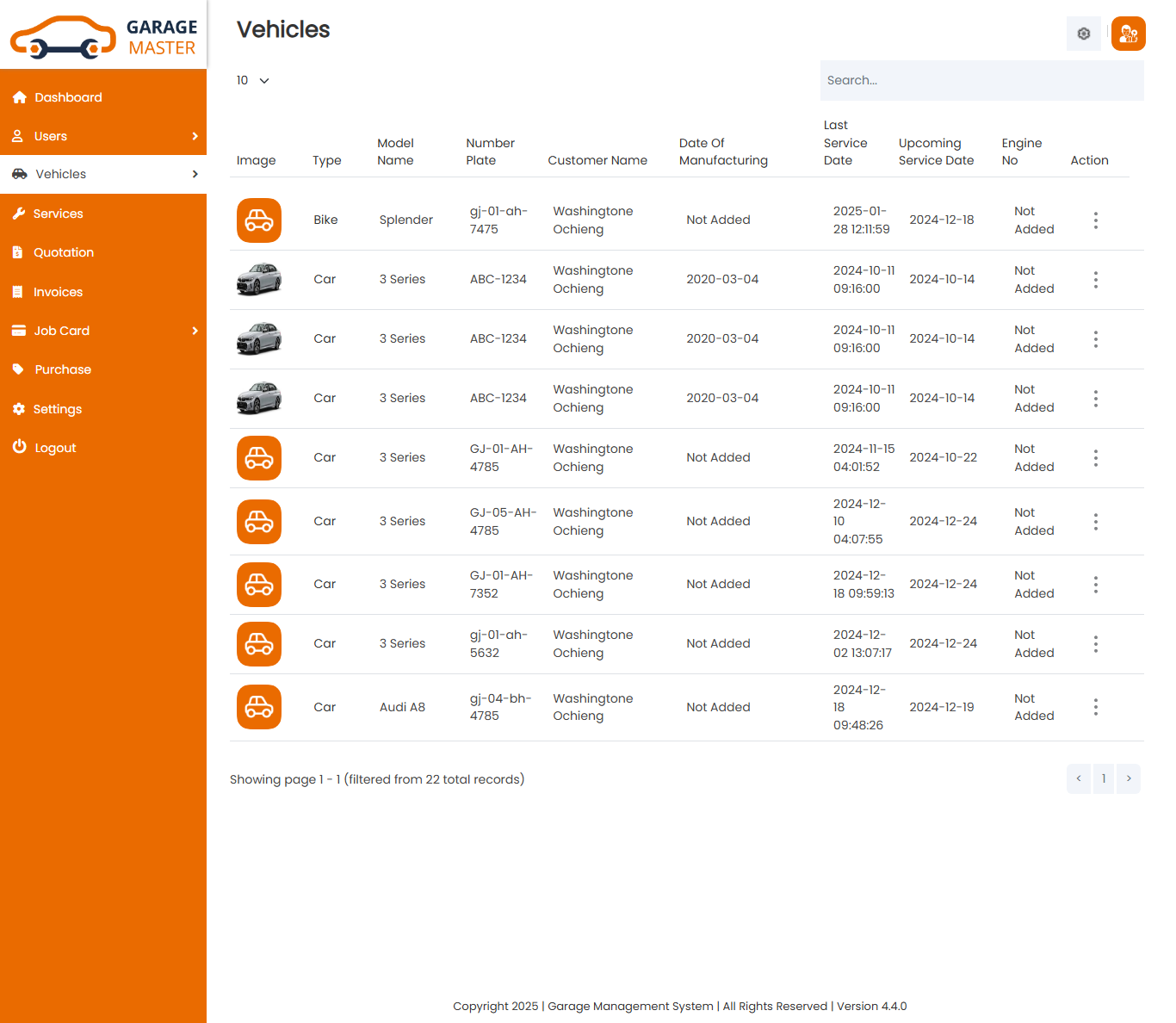Click the Settings gear icon in top bar
The width and height of the screenshot is (1176, 1023).
click(x=1083, y=33)
